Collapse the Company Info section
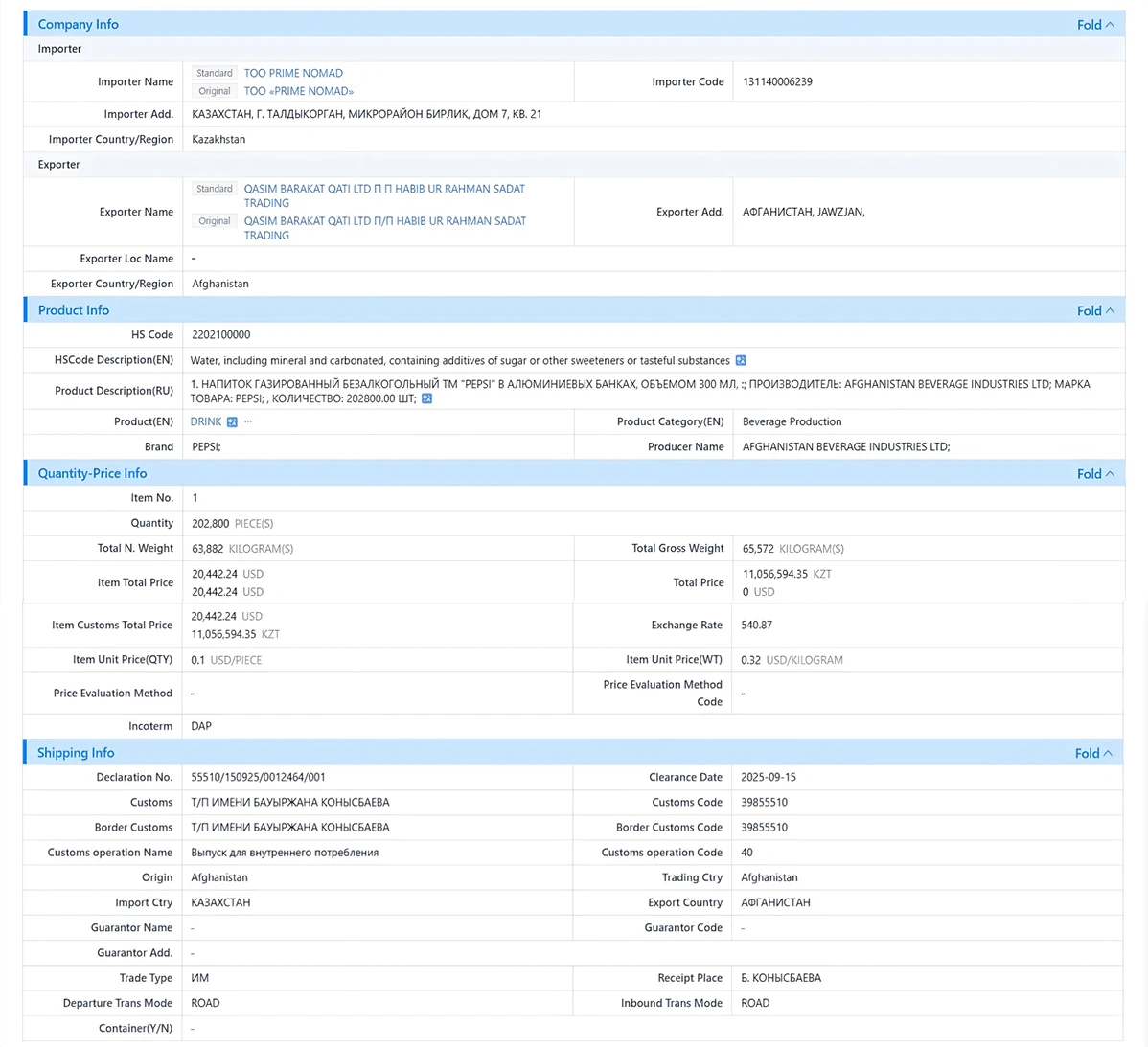This screenshot has width=1148, height=1047. 1095,25
